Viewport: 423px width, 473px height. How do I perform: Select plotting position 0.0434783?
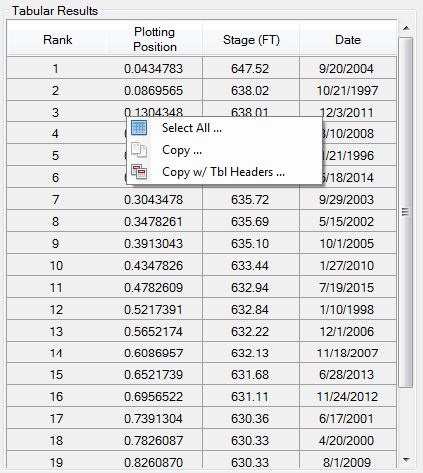pos(154,68)
